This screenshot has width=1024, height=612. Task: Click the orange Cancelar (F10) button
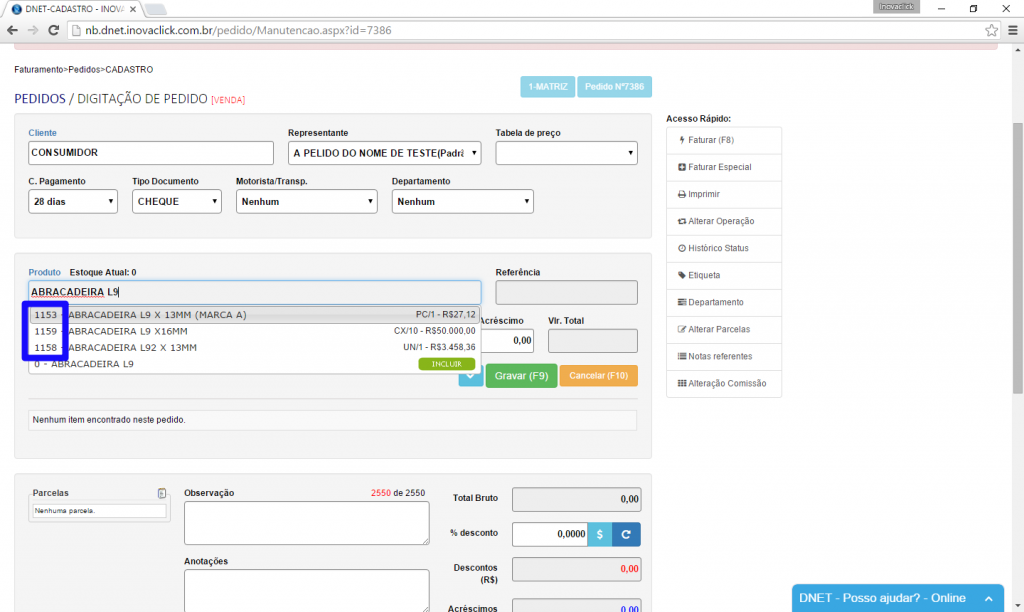pyautogui.click(x=598, y=376)
